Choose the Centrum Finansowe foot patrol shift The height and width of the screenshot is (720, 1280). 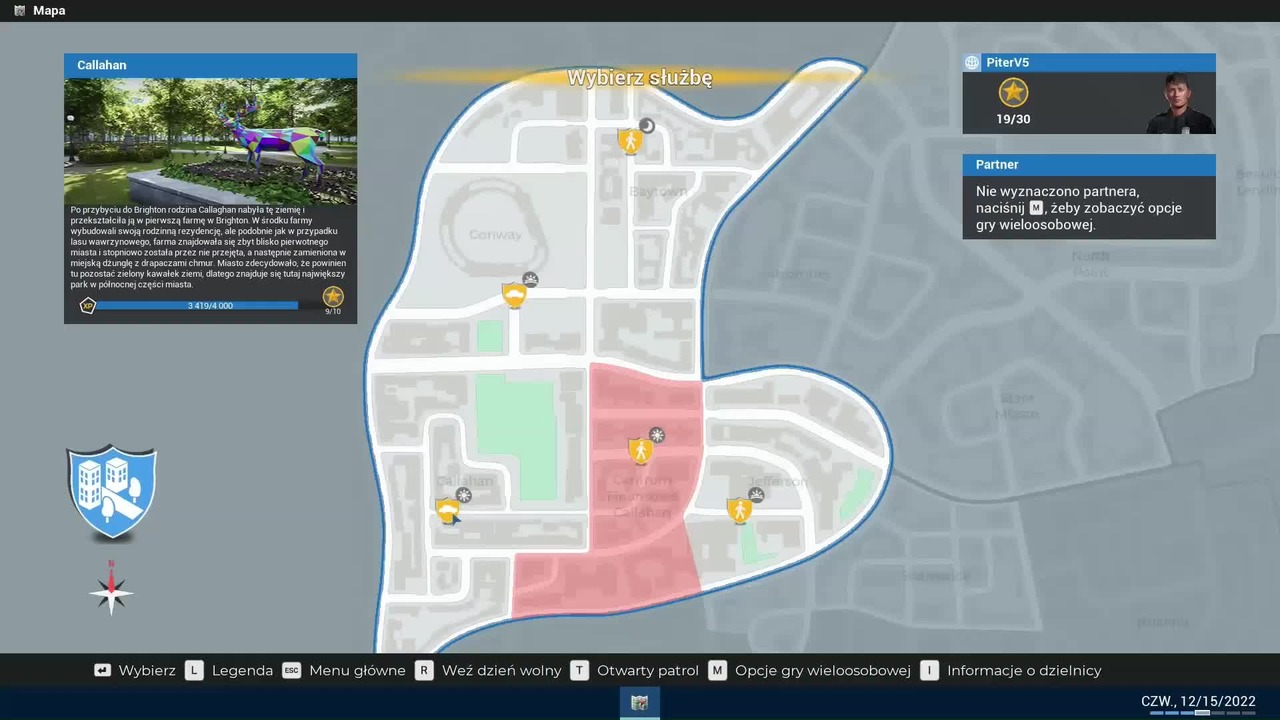click(640, 450)
